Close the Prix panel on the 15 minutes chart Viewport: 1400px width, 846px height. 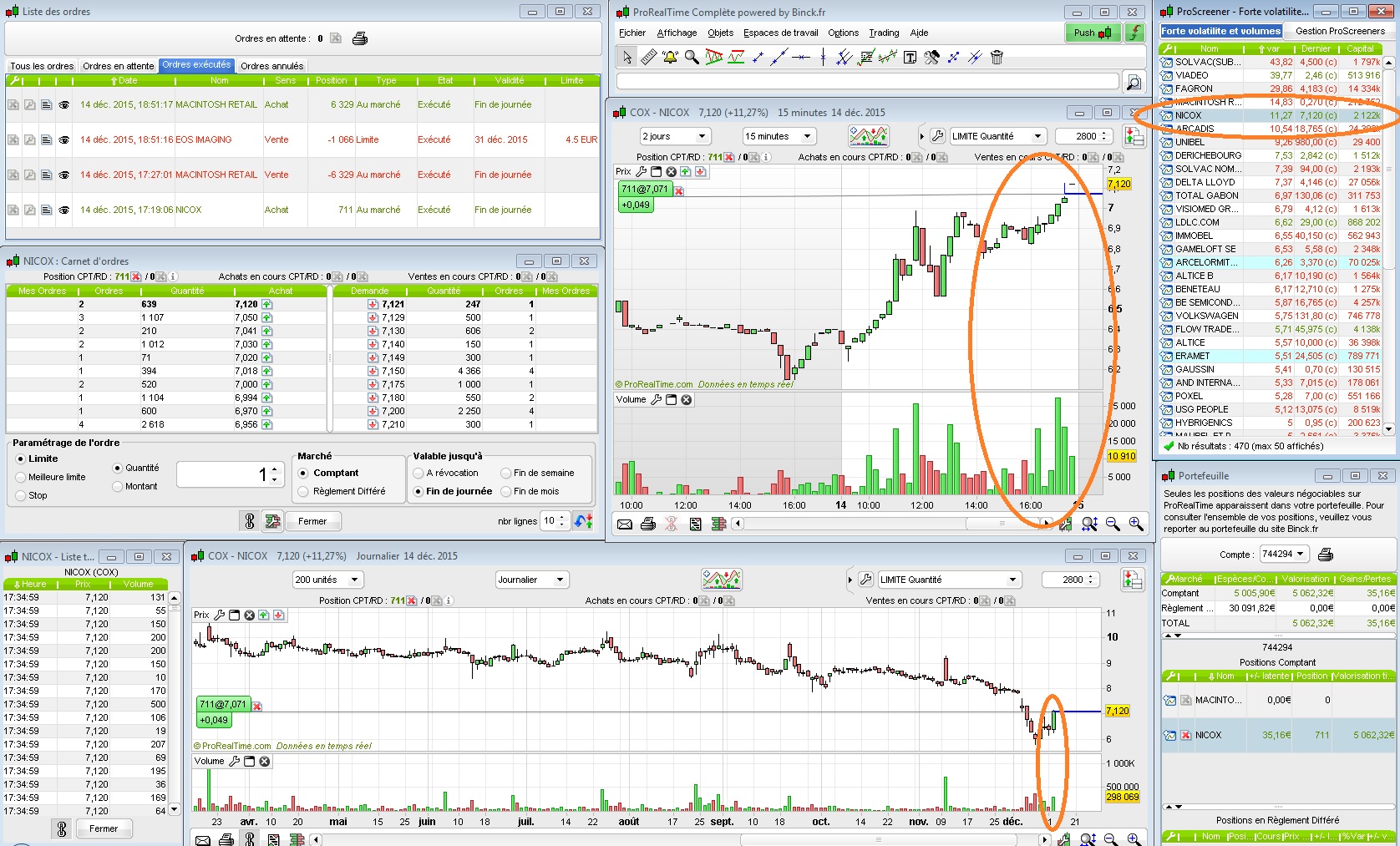(671, 172)
